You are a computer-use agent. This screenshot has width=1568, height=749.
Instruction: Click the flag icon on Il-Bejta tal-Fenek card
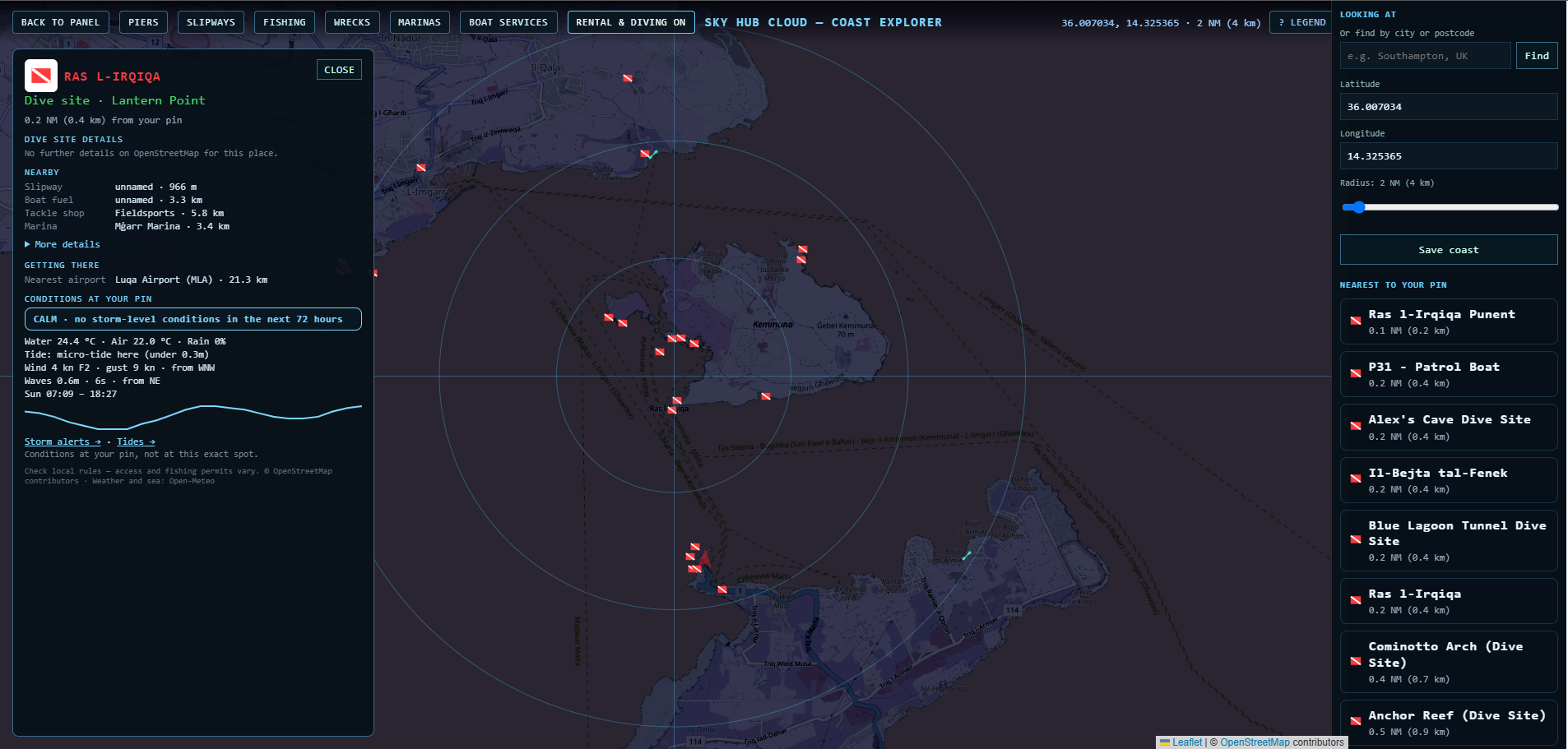tap(1355, 479)
